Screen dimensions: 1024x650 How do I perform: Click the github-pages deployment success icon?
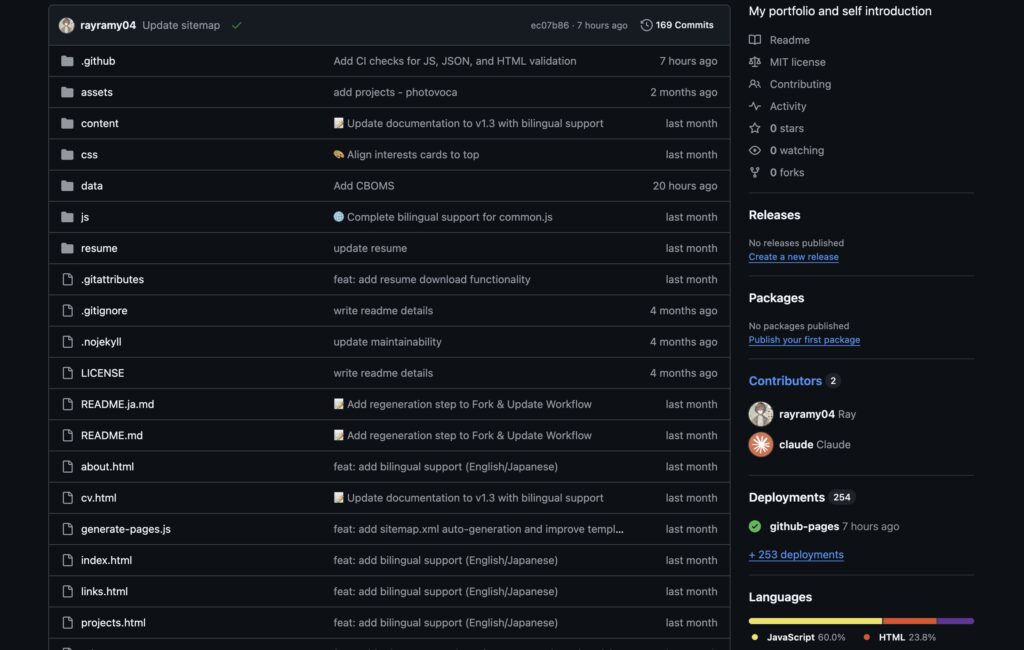pos(755,526)
